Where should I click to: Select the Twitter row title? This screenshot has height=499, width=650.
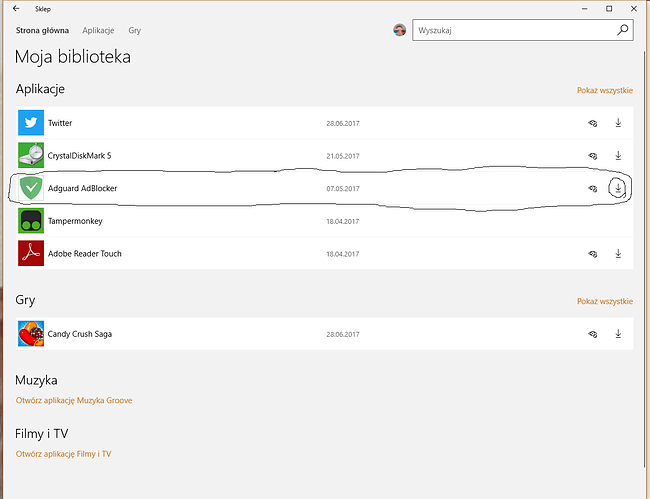tap(60, 123)
